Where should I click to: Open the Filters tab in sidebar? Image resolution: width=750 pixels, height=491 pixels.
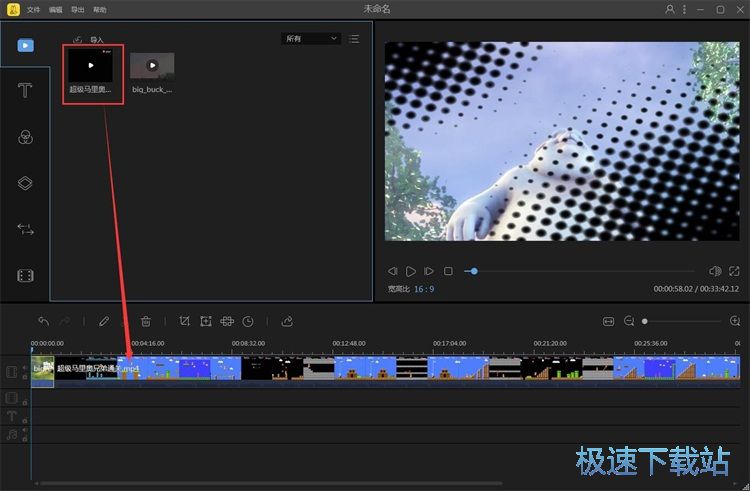pyautogui.click(x=25, y=137)
